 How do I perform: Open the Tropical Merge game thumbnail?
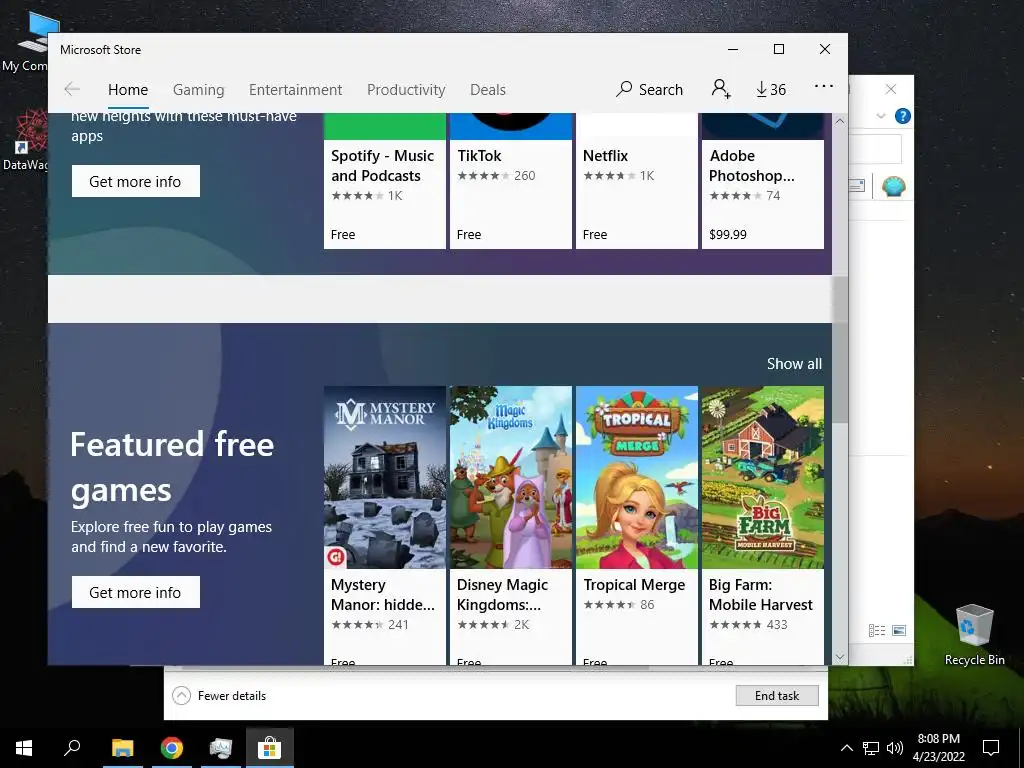pyautogui.click(x=637, y=477)
